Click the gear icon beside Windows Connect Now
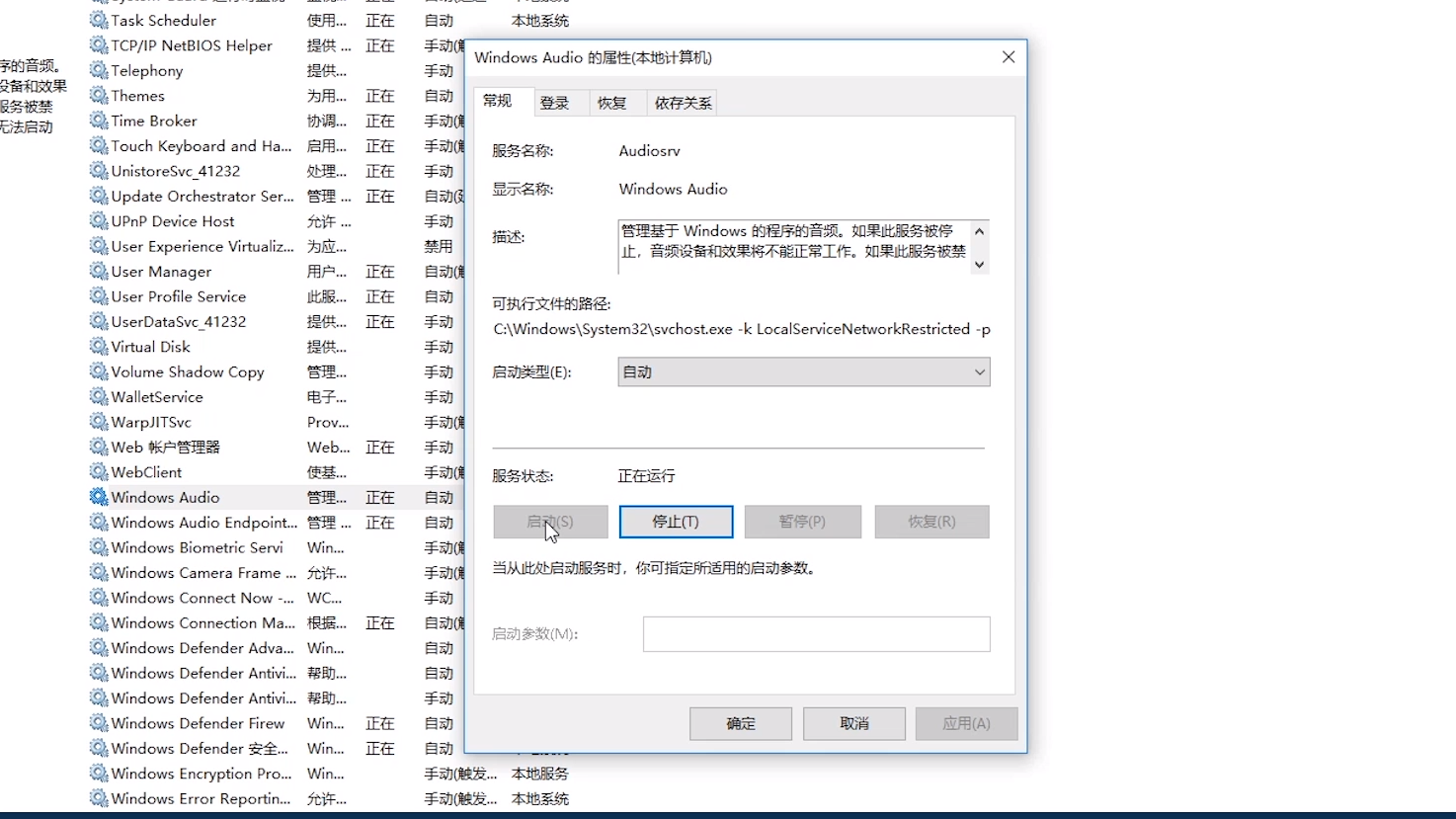Image resolution: width=1456 pixels, height=819 pixels. pos(99,598)
